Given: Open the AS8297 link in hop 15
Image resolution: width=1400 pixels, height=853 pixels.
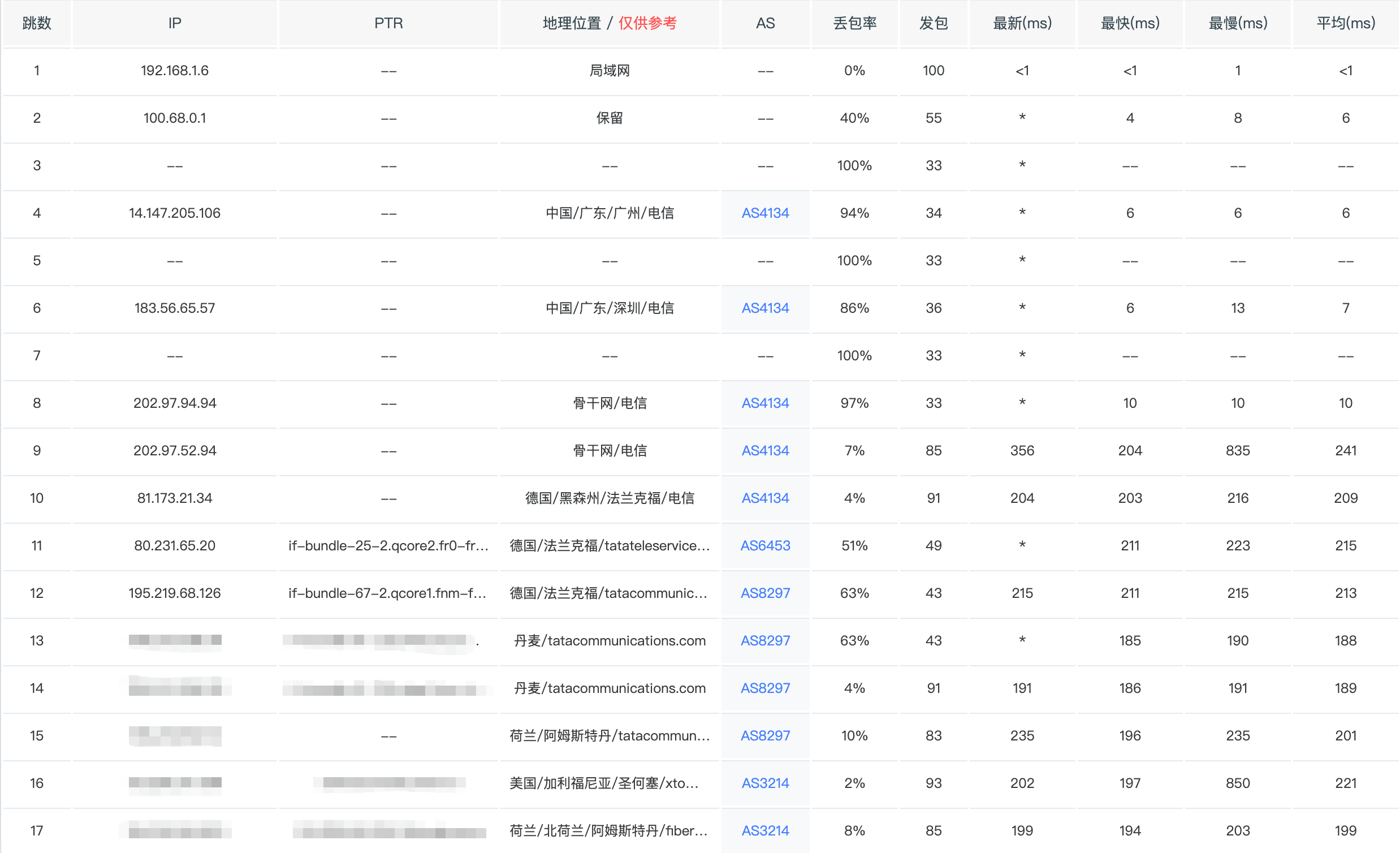Looking at the screenshot, I should tap(765, 735).
